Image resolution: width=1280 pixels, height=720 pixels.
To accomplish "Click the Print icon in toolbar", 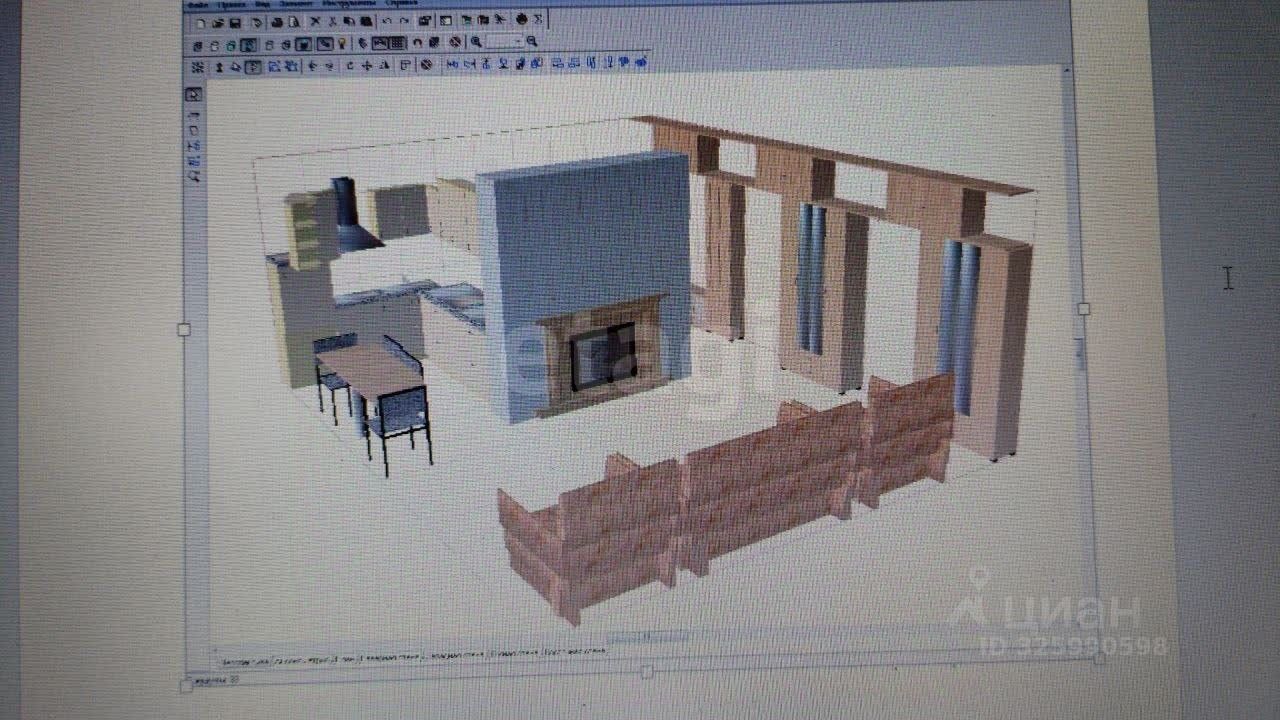I will point(276,22).
